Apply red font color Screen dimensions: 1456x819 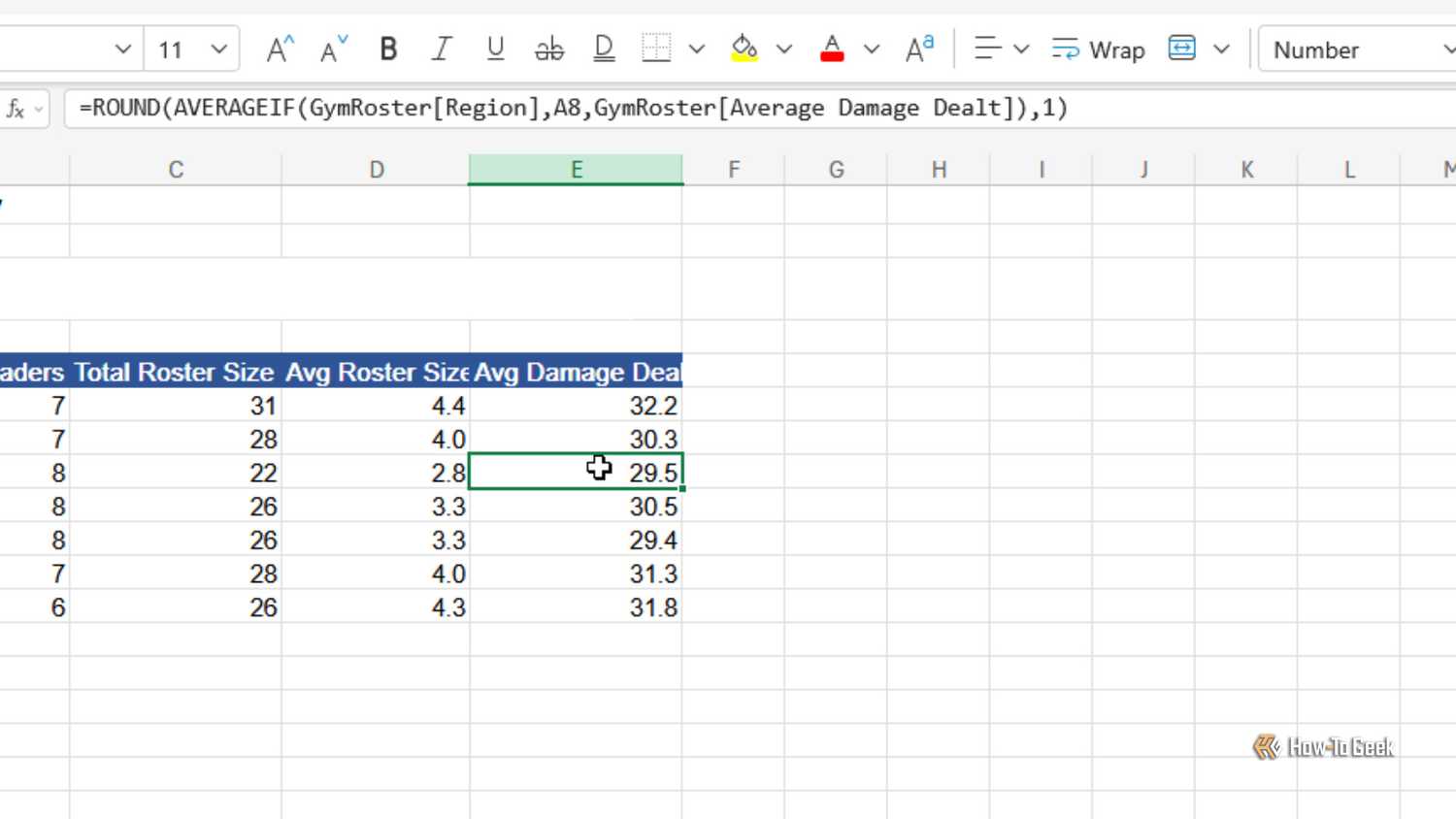click(x=832, y=49)
